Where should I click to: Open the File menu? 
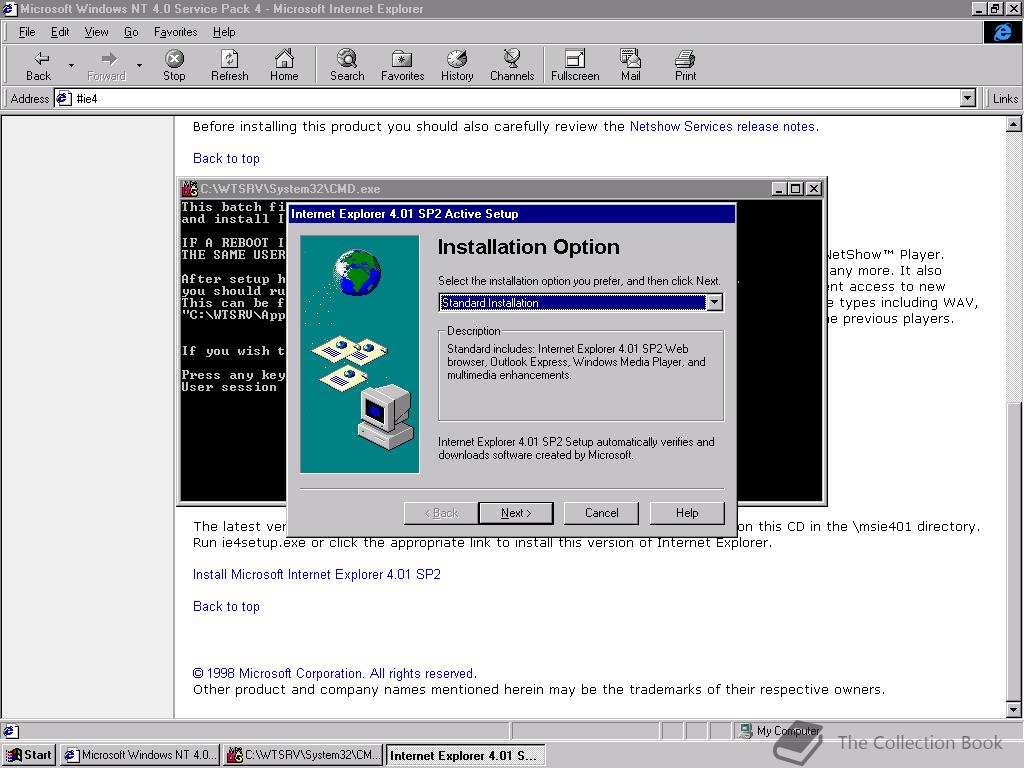[x=27, y=32]
